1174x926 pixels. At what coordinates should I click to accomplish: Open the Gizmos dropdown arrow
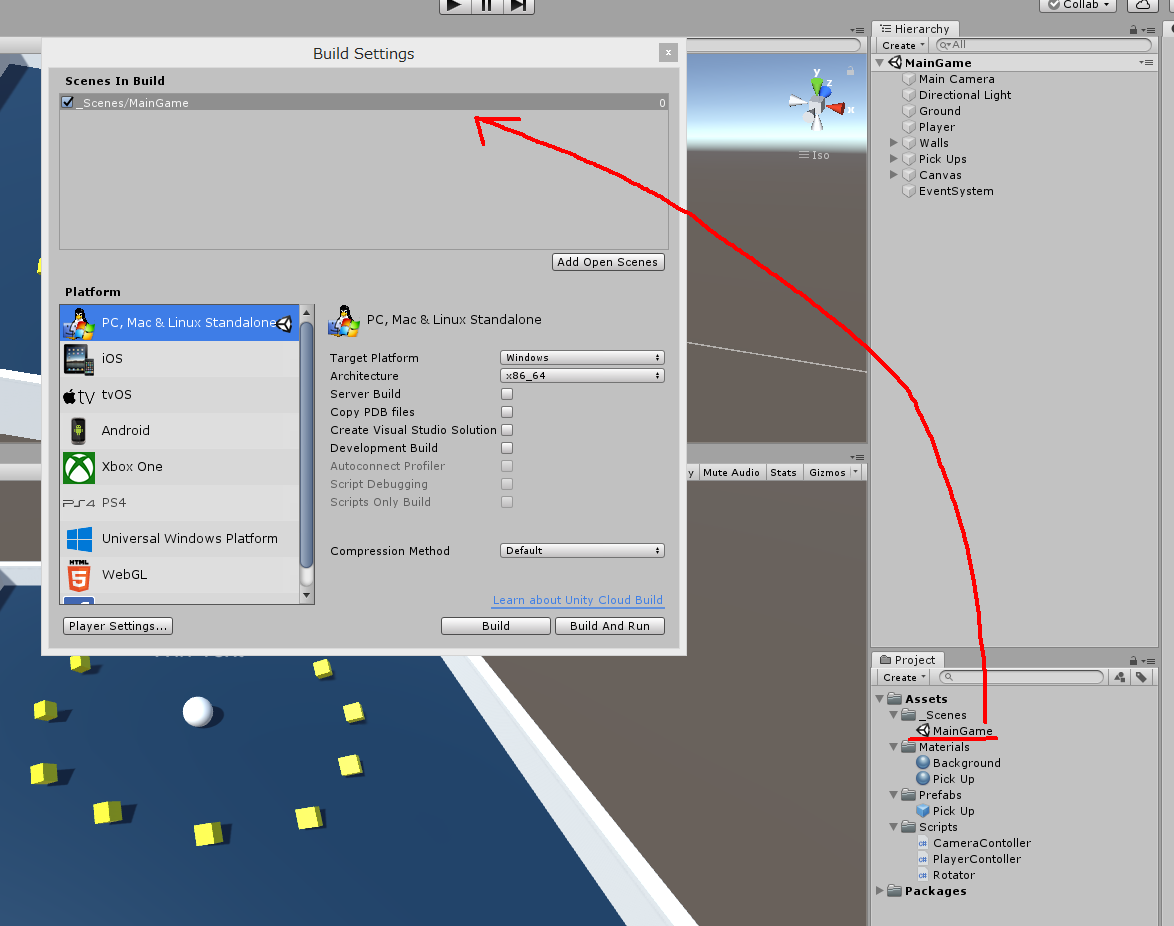856,472
